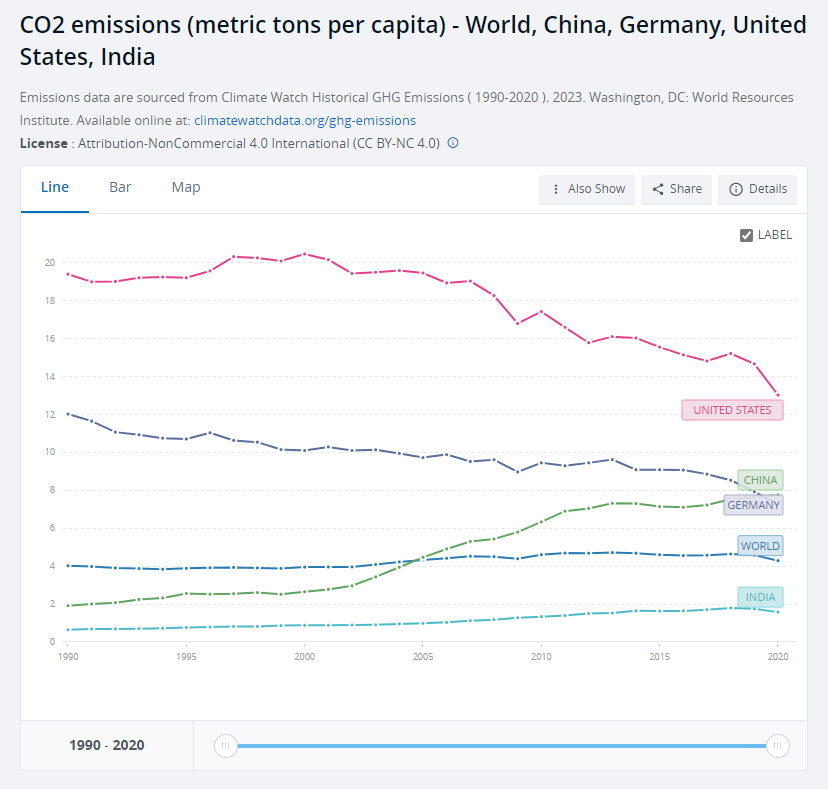
Task: Click the Also Show three-dots icon
Action: 556,189
